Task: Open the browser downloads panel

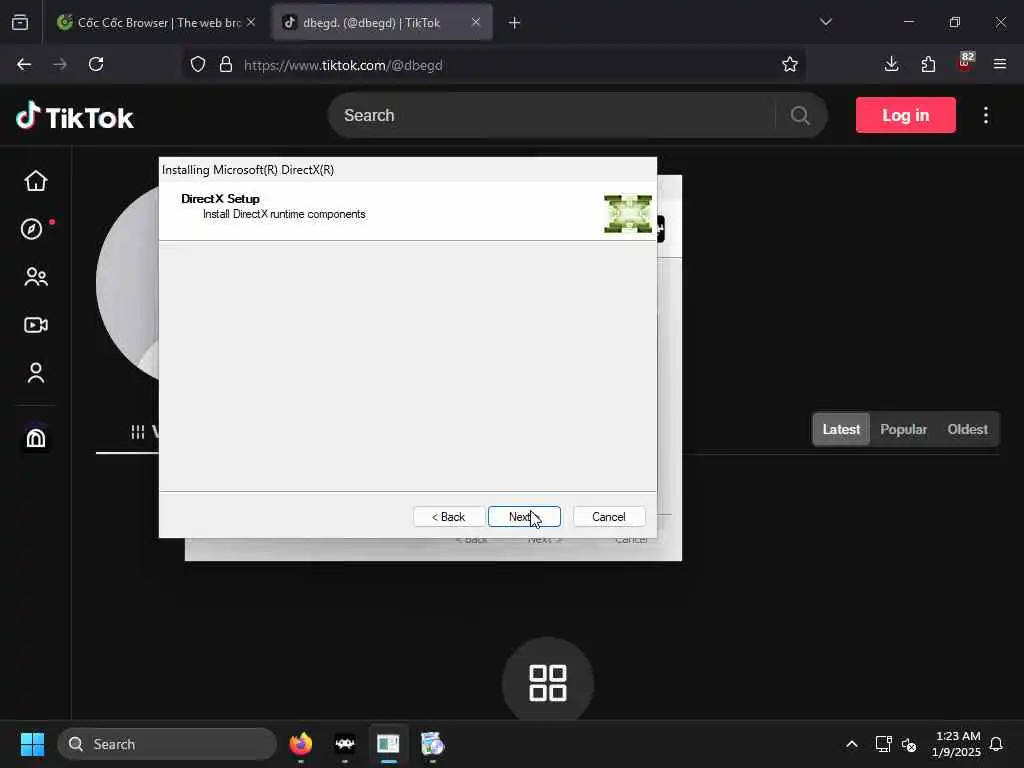Action: click(891, 64)
